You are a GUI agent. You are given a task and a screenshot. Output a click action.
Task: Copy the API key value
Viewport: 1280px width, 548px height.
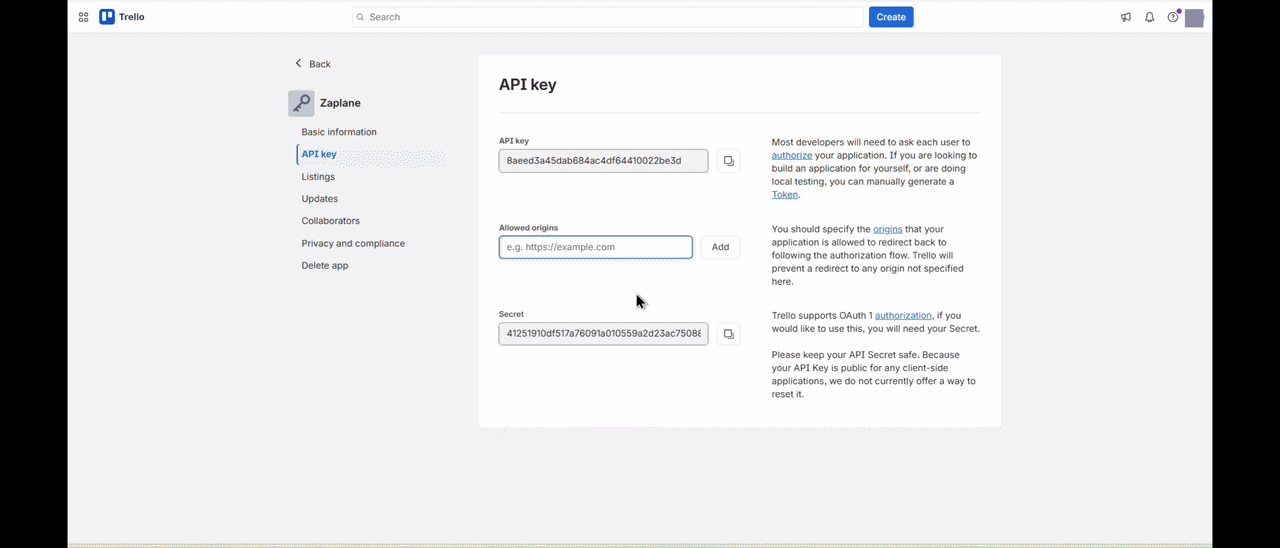coord(729,161)
